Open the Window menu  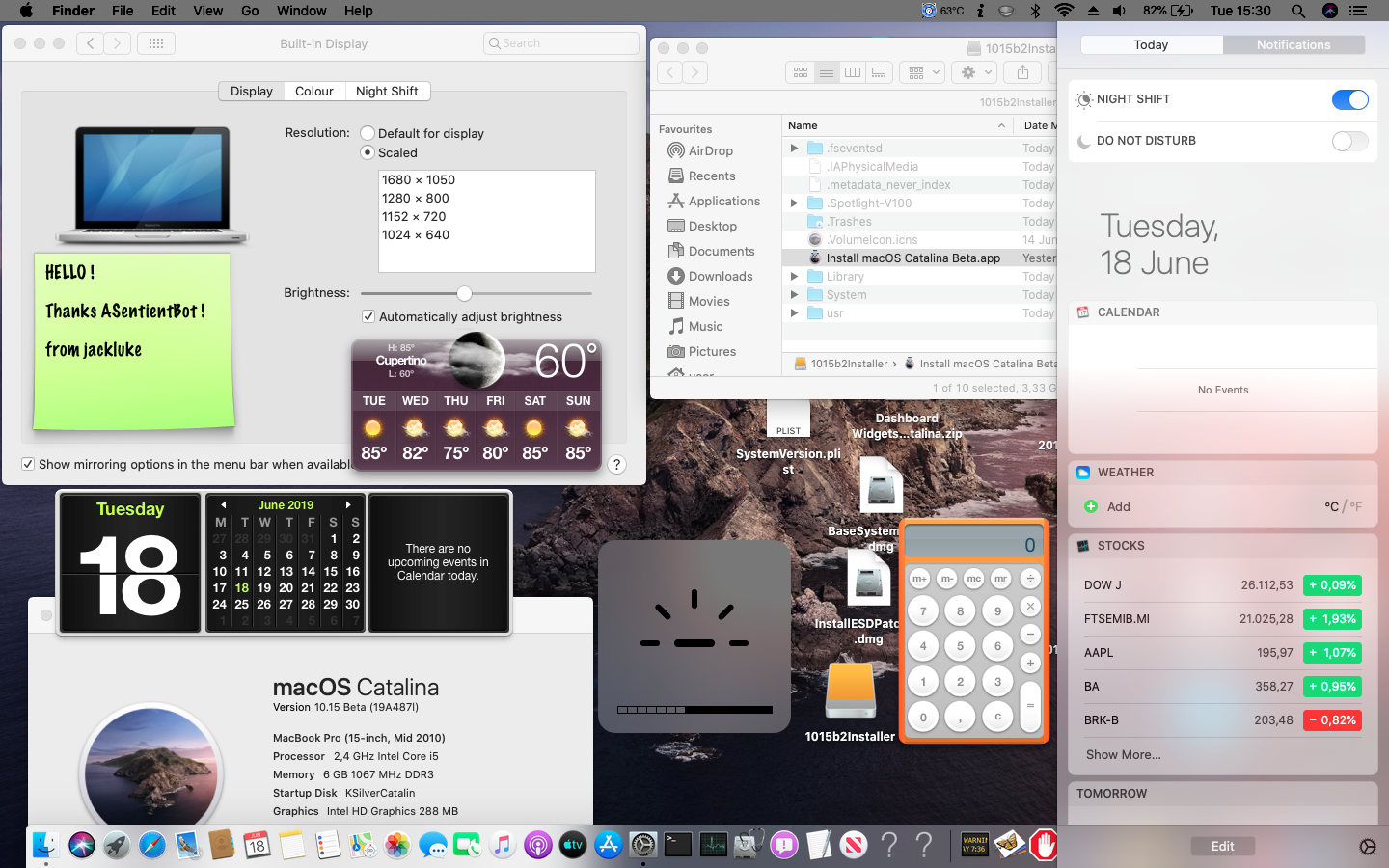tap(302, 11)
